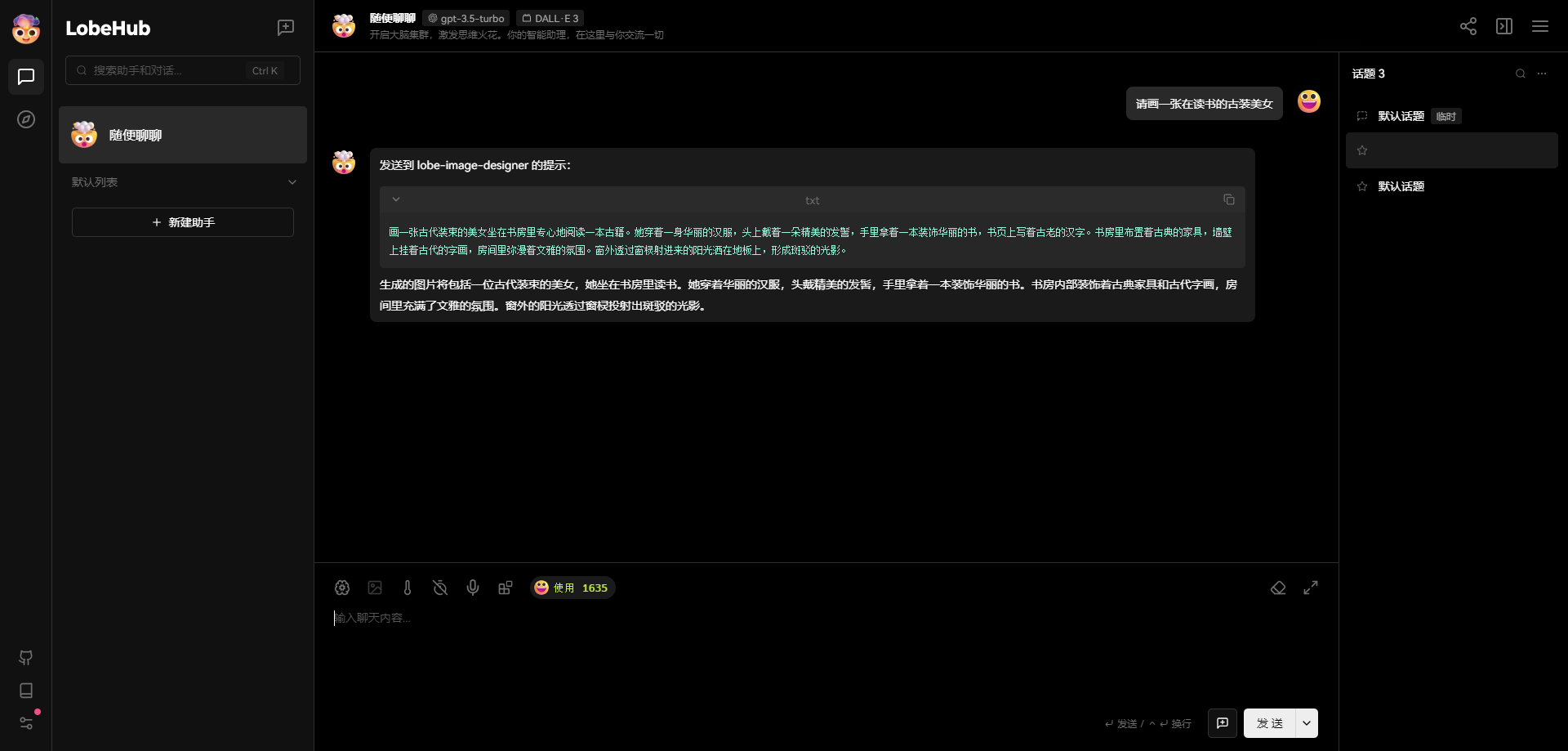The height and width of the screenshot is (751, 1568).
Task: Click the assistant avatar in the chat header
Action: [x=344, y=26]
